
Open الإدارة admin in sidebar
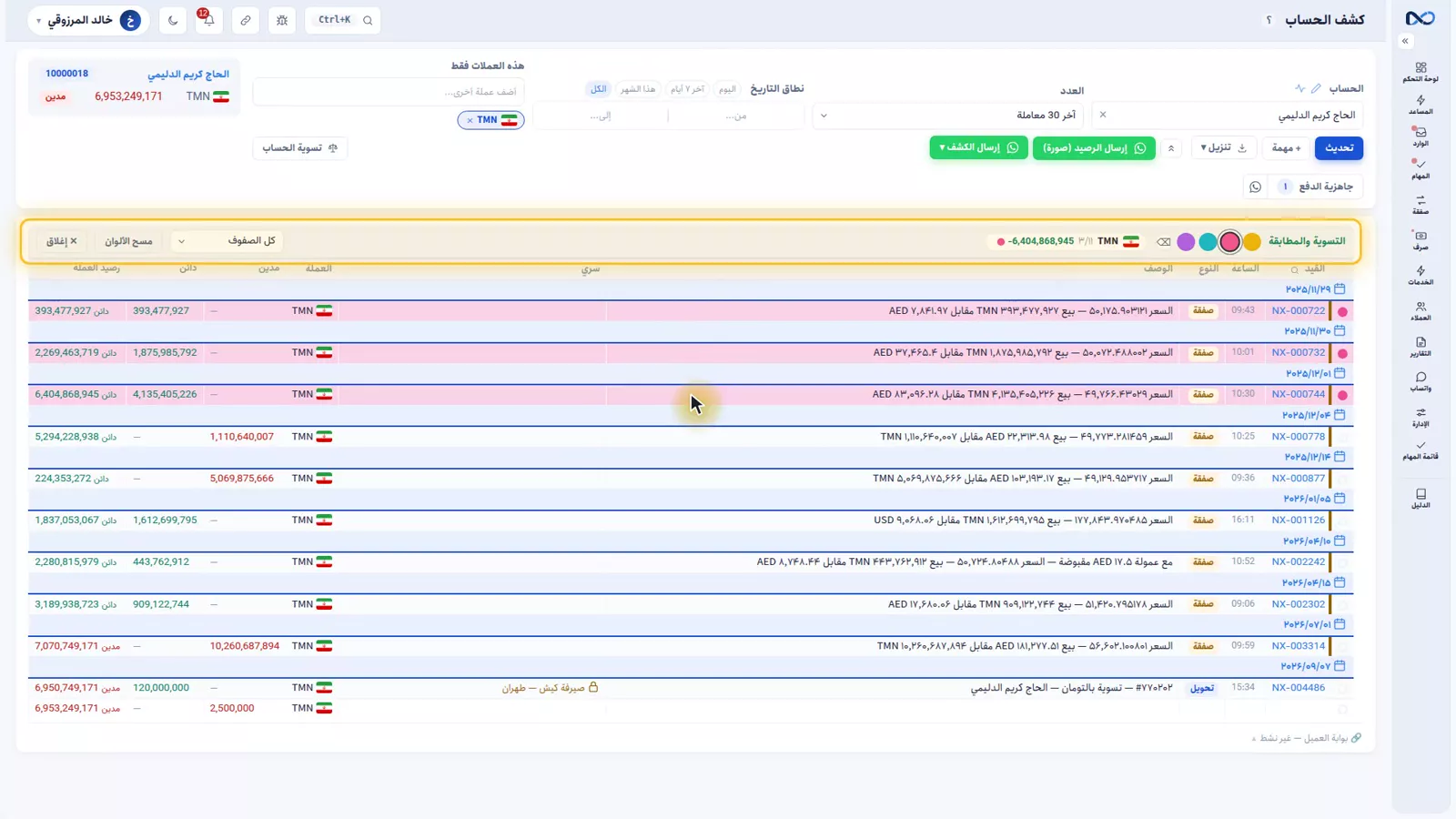[1421, 418]
